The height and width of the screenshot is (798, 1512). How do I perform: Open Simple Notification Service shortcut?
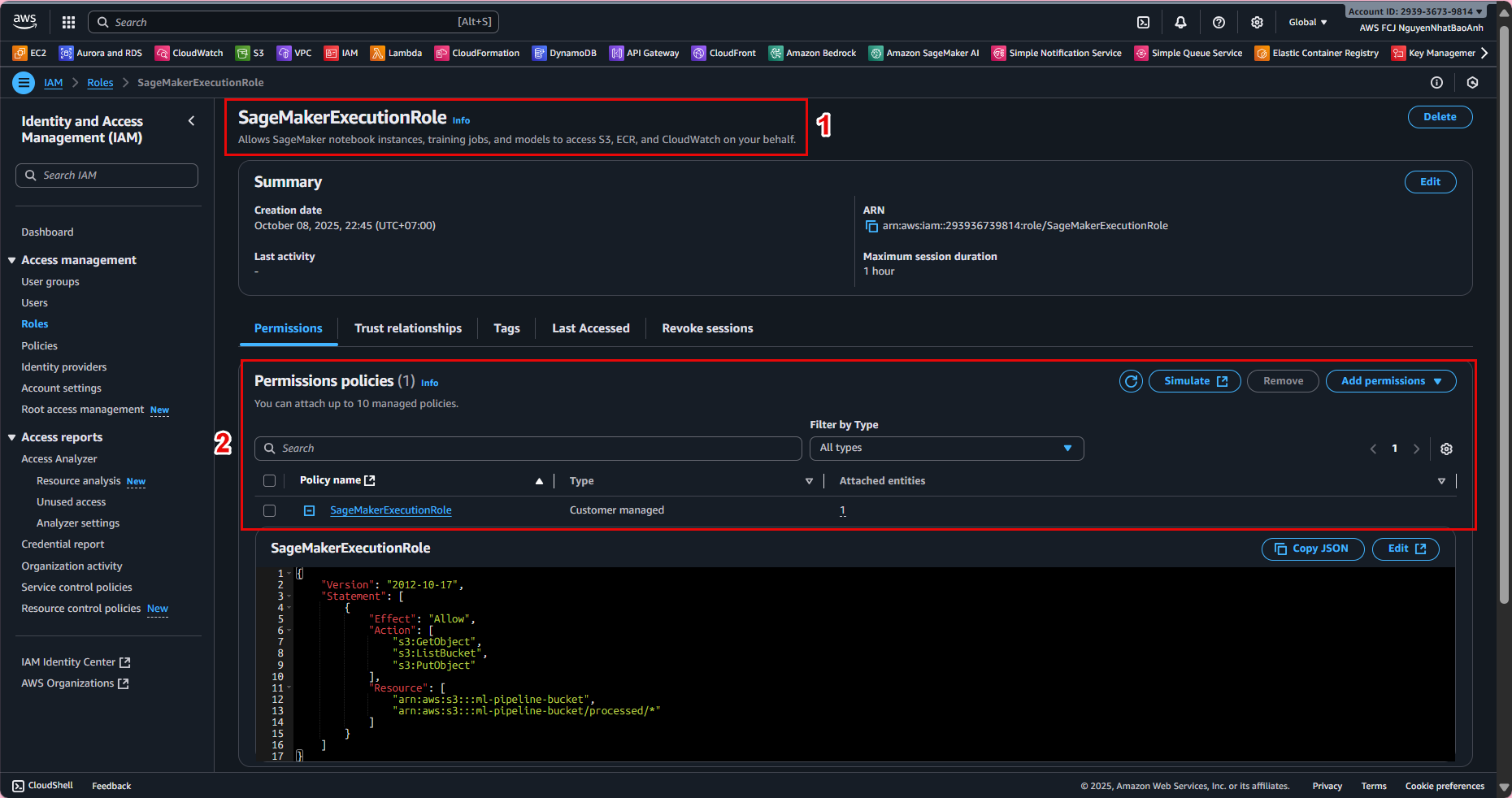point(1057,53)
